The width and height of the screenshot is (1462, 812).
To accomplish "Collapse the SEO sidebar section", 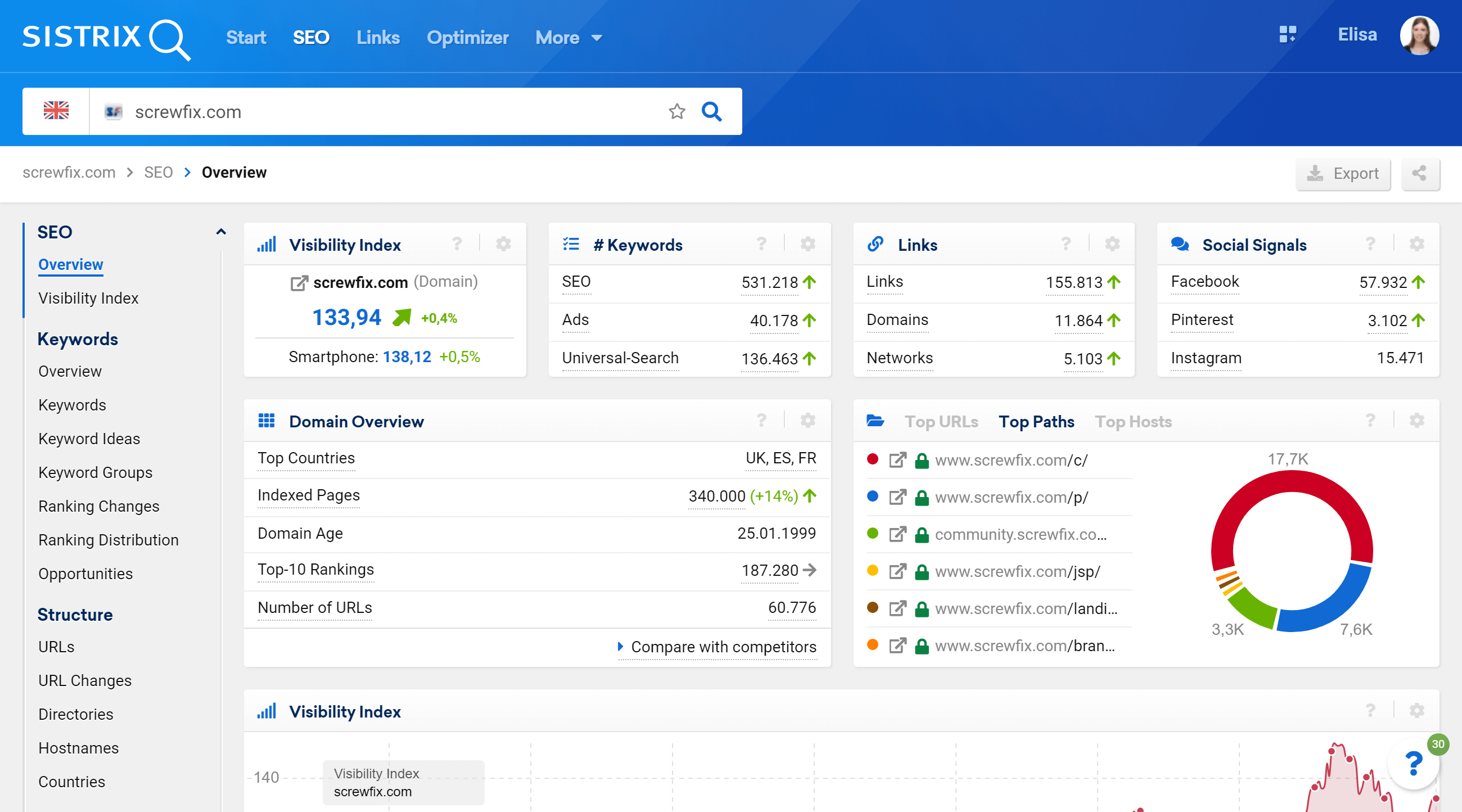I will (221, 232).
